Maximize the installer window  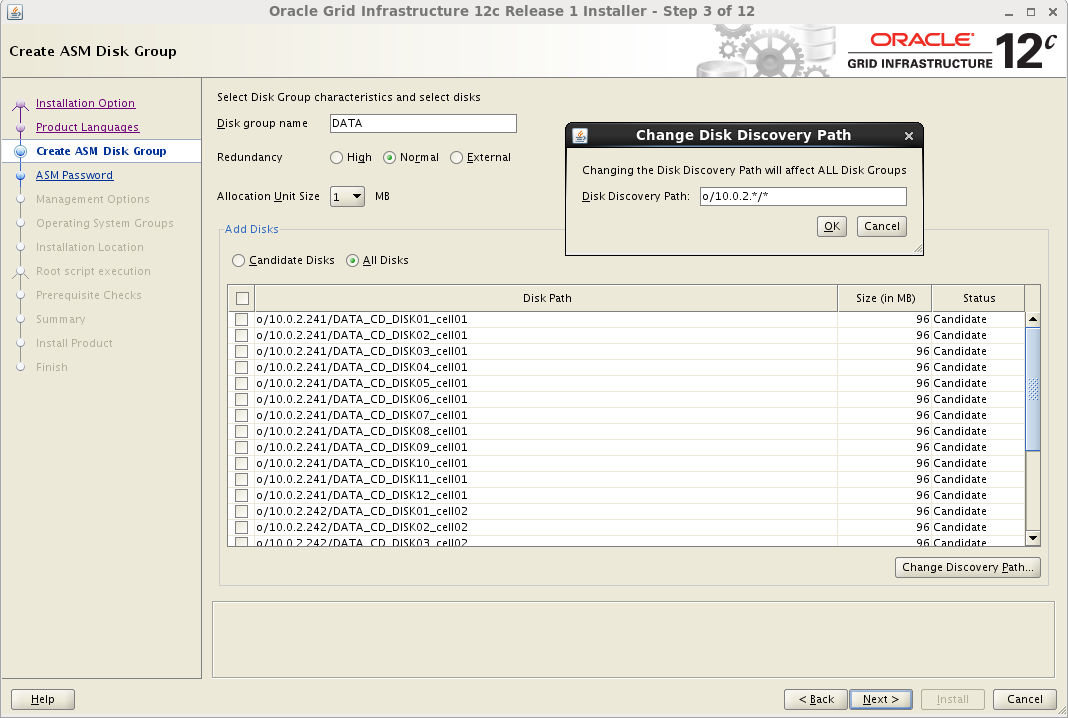click(1031, 12)
